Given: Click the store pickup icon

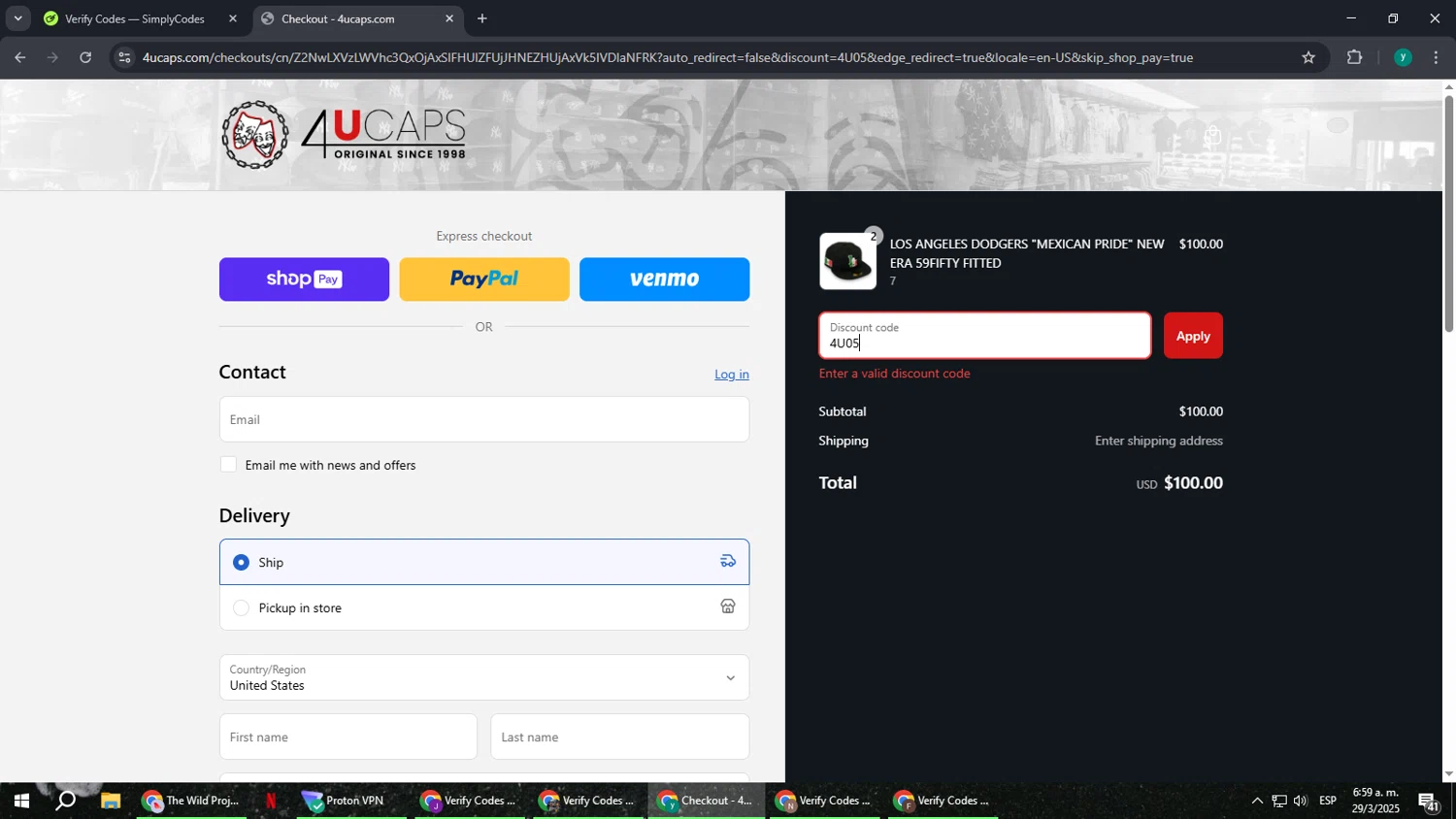Looking at the screenshot, I should pyautogui.click(x=728, y=606).
